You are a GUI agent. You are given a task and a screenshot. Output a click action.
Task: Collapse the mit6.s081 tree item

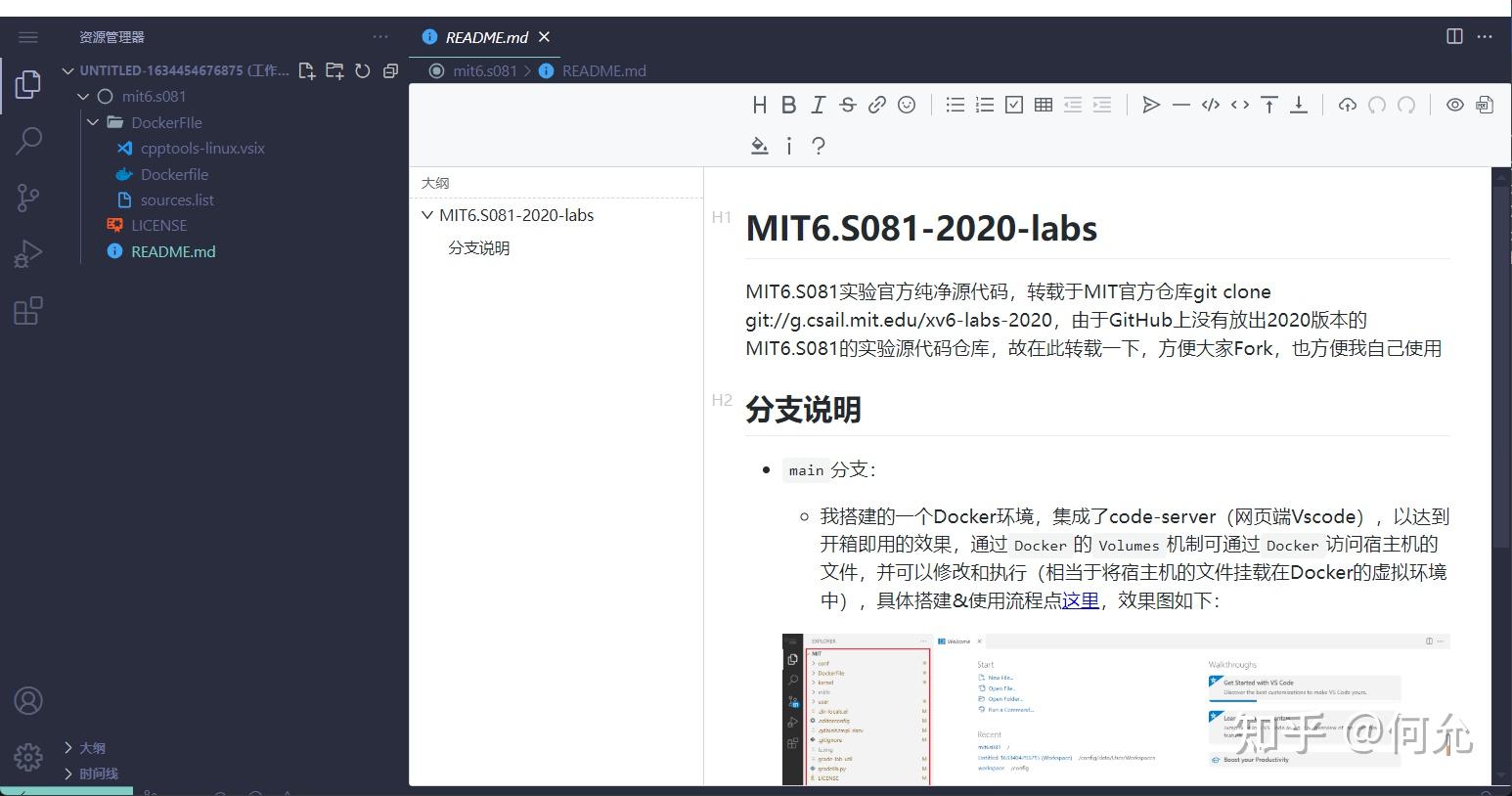pyautogui.click(x=82, y=96)
